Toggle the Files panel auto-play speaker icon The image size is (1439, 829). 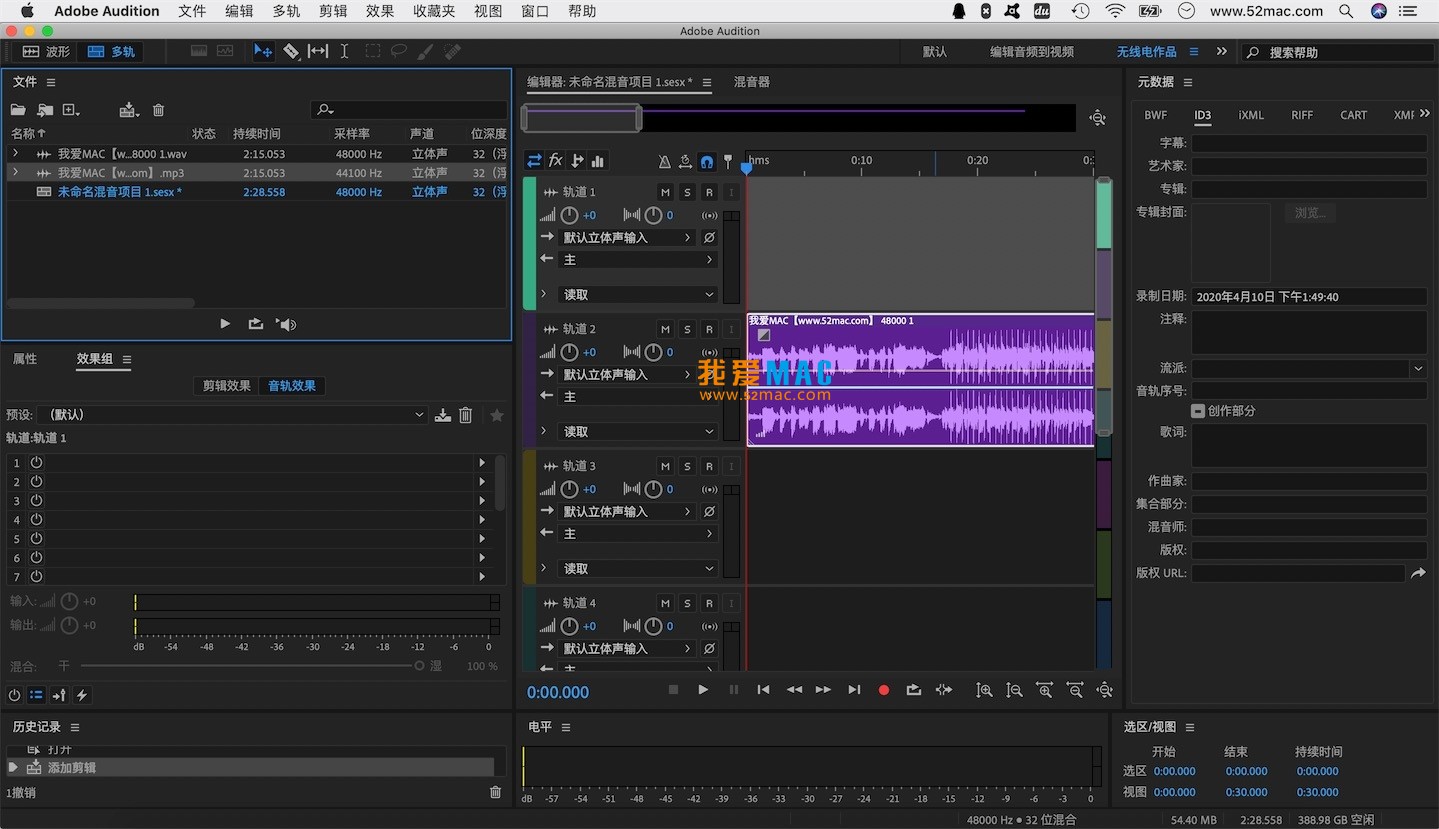(x=286, y=324)
